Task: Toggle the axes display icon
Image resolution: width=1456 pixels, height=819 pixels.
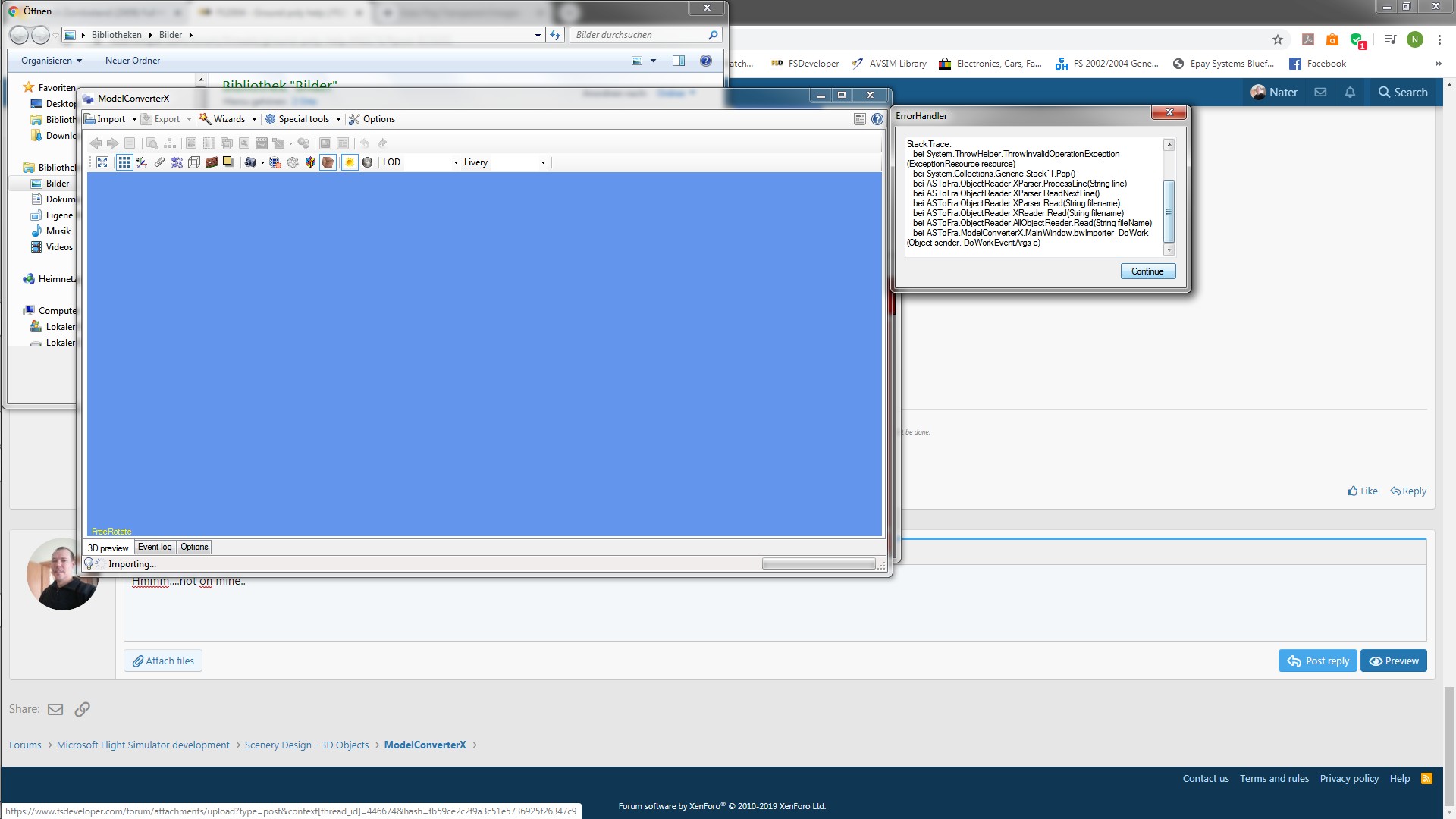Action: (142, 162)
